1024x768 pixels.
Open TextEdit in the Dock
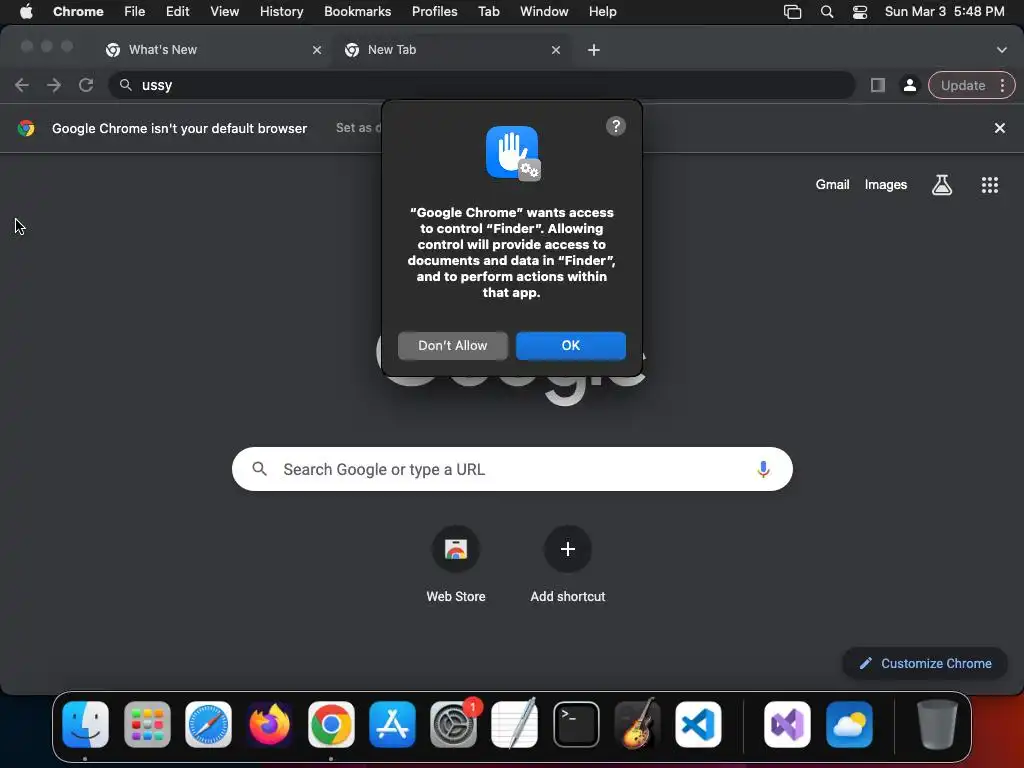click(515, 724)
